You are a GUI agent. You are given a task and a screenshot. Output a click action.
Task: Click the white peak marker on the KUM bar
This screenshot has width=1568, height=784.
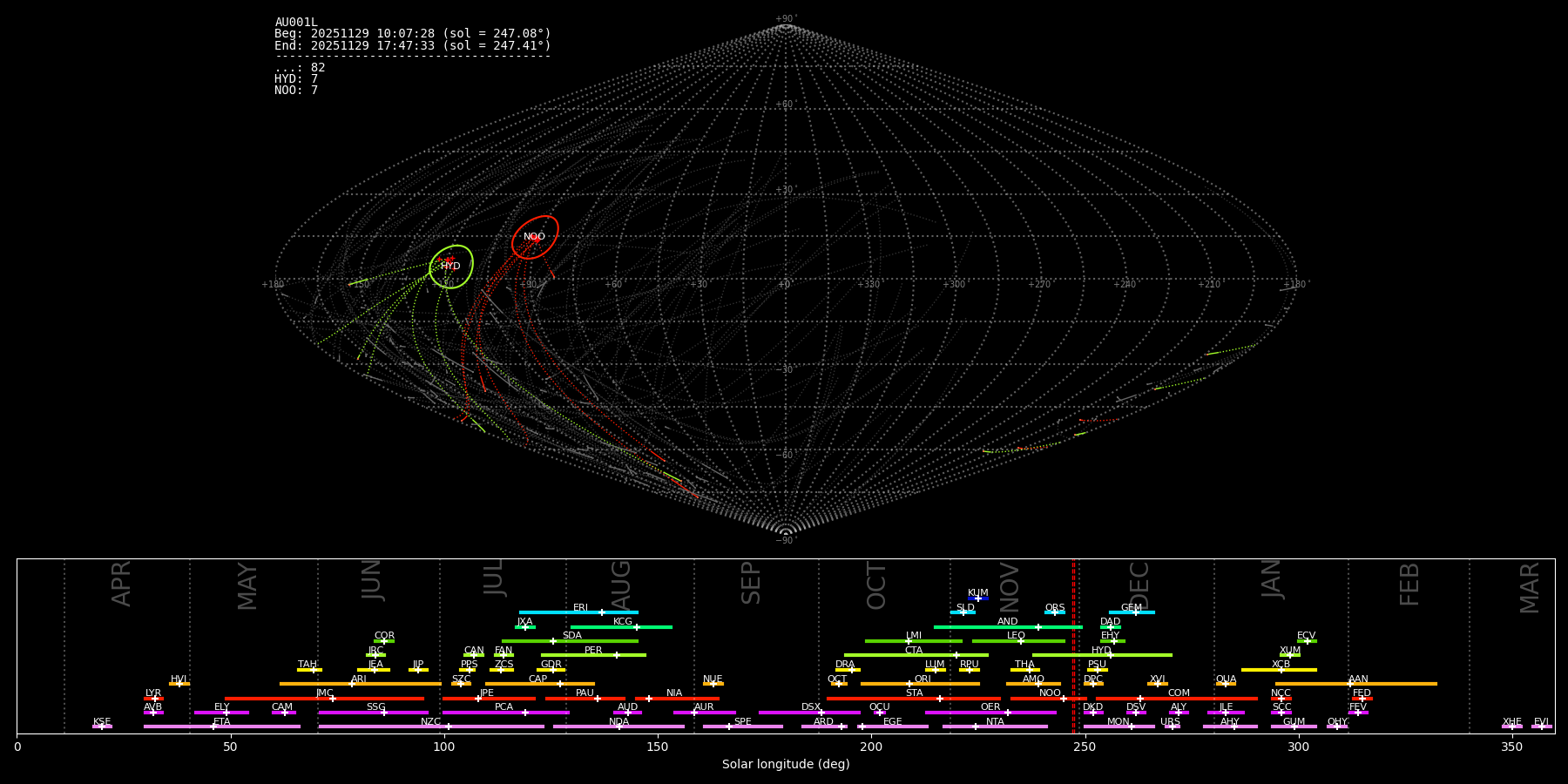coord(978,598)
